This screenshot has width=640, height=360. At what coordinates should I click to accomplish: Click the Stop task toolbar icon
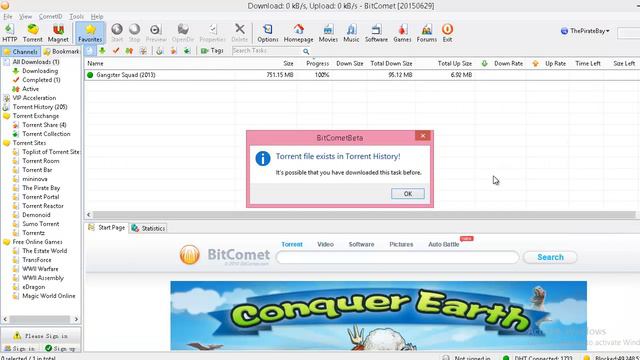pos(134,33)
